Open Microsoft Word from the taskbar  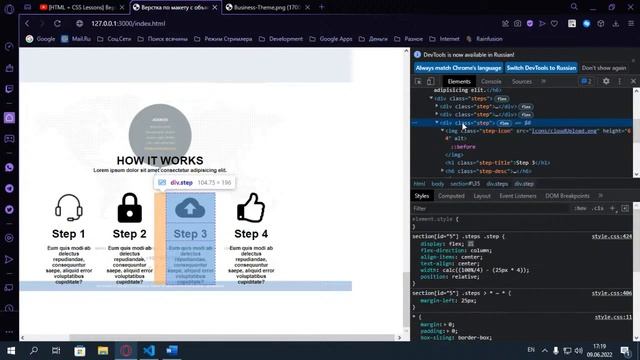(x=172, y=350)
